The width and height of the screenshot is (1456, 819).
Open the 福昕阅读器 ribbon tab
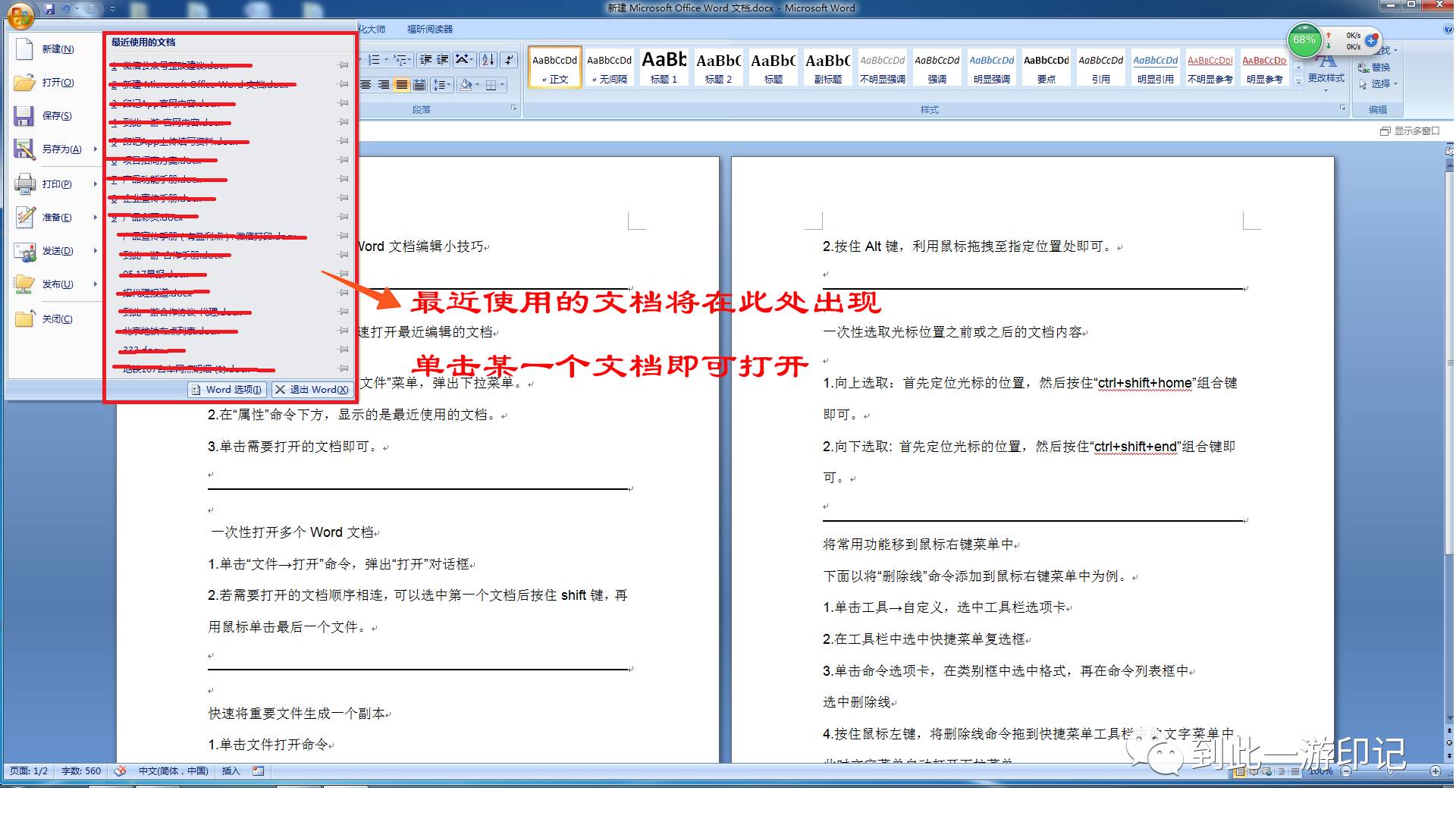pyautogui.click(x=429, y=30)
